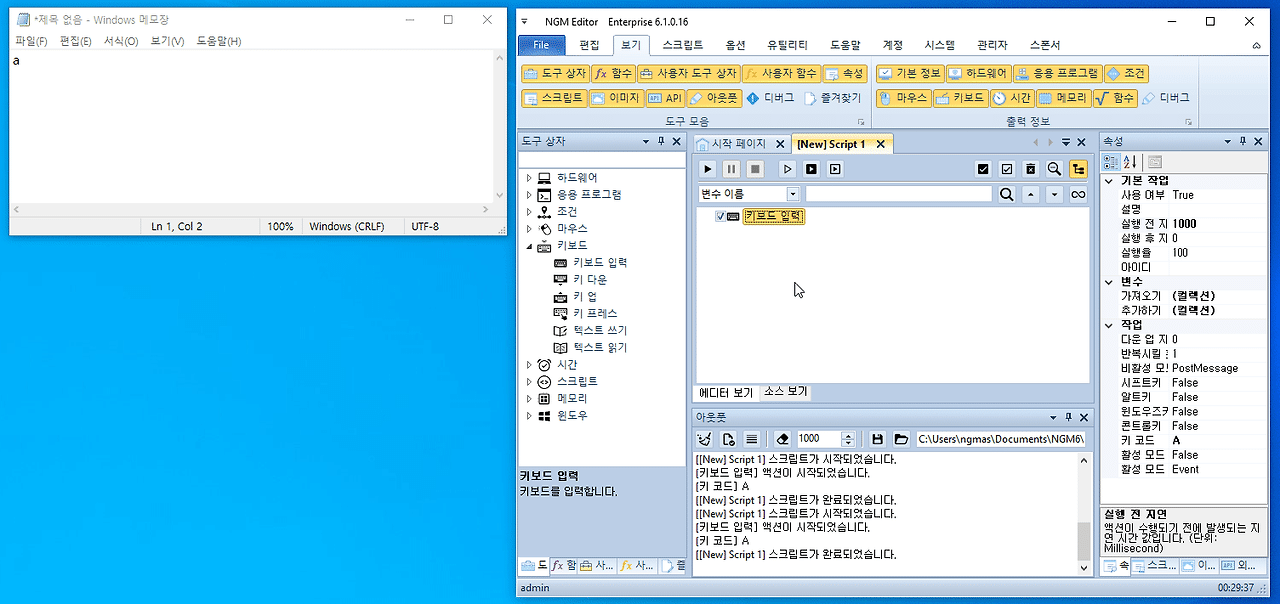1280x604 pixels.
Task: Toggle the 스크립트 button in 도구 모음 group
Action: pyautogui.click(x=553, y=98)
